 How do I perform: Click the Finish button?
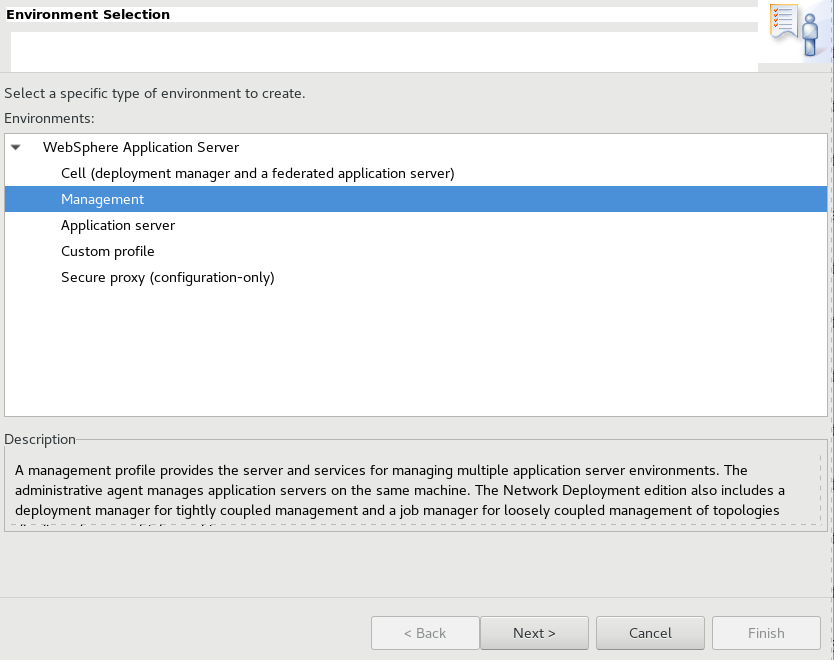click(766, 633)
